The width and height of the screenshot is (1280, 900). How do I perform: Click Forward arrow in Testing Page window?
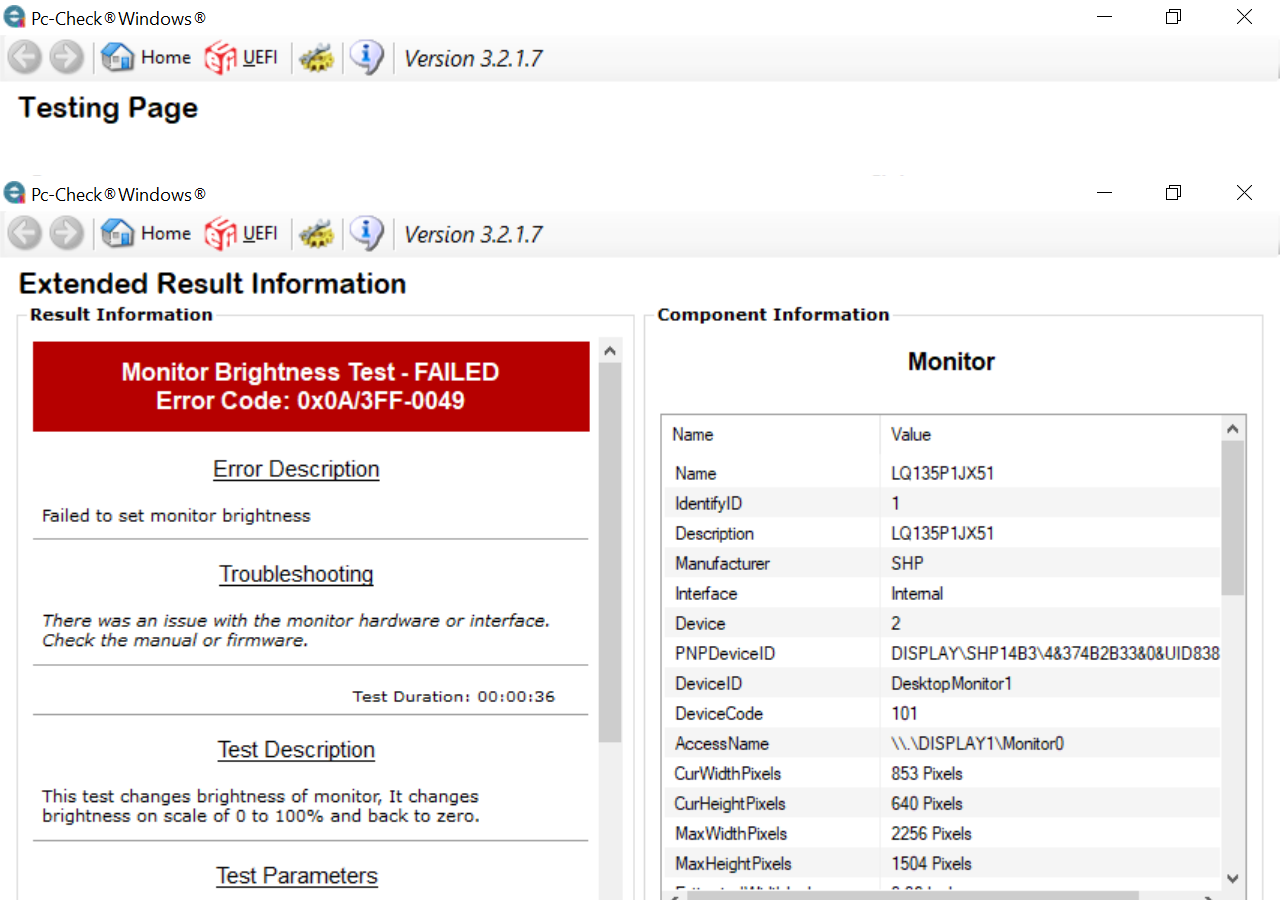coord(66,58)
